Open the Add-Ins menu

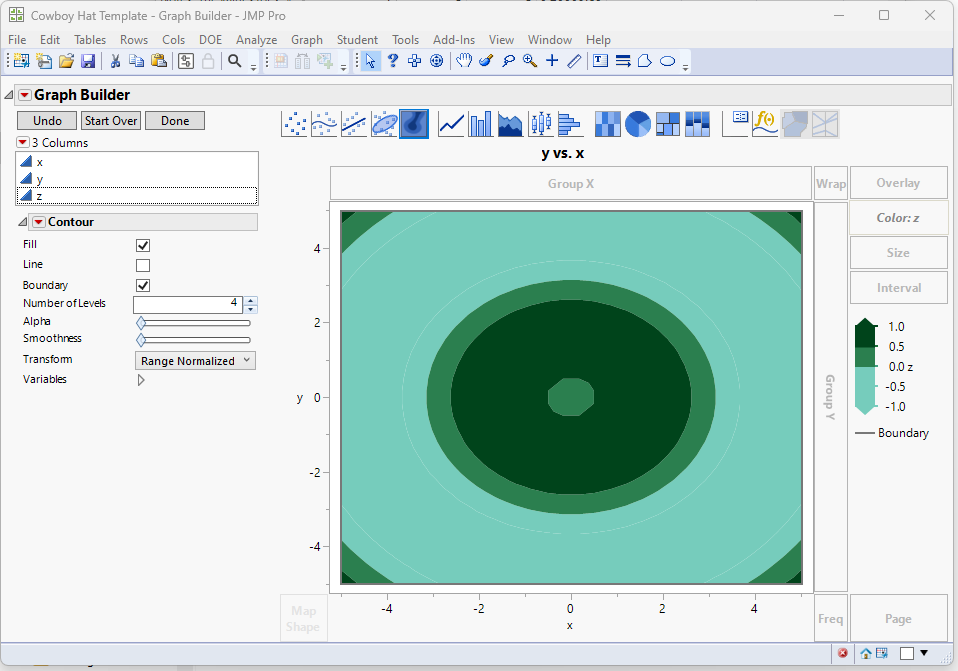453,40
